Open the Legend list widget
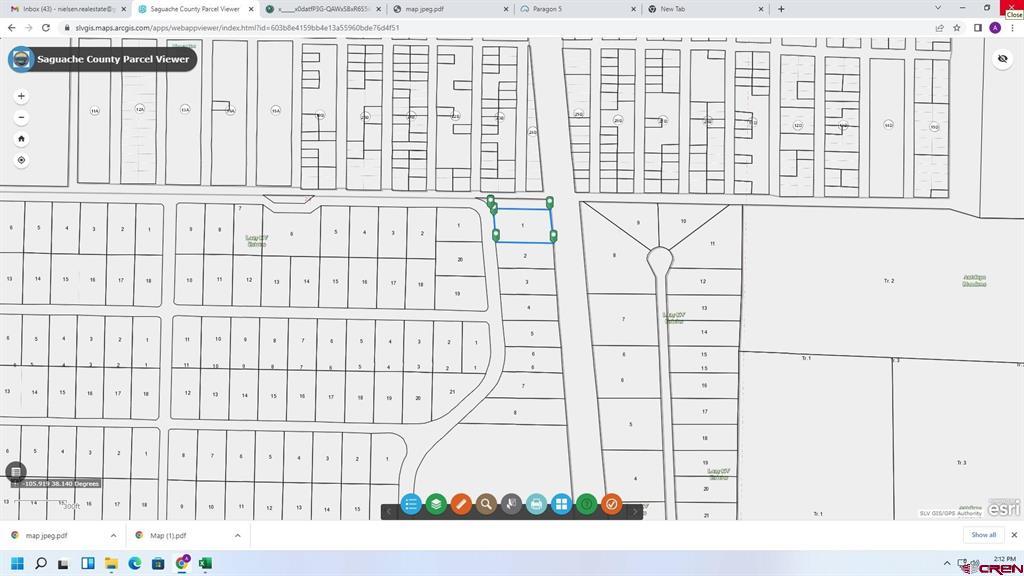 (411, 505)
